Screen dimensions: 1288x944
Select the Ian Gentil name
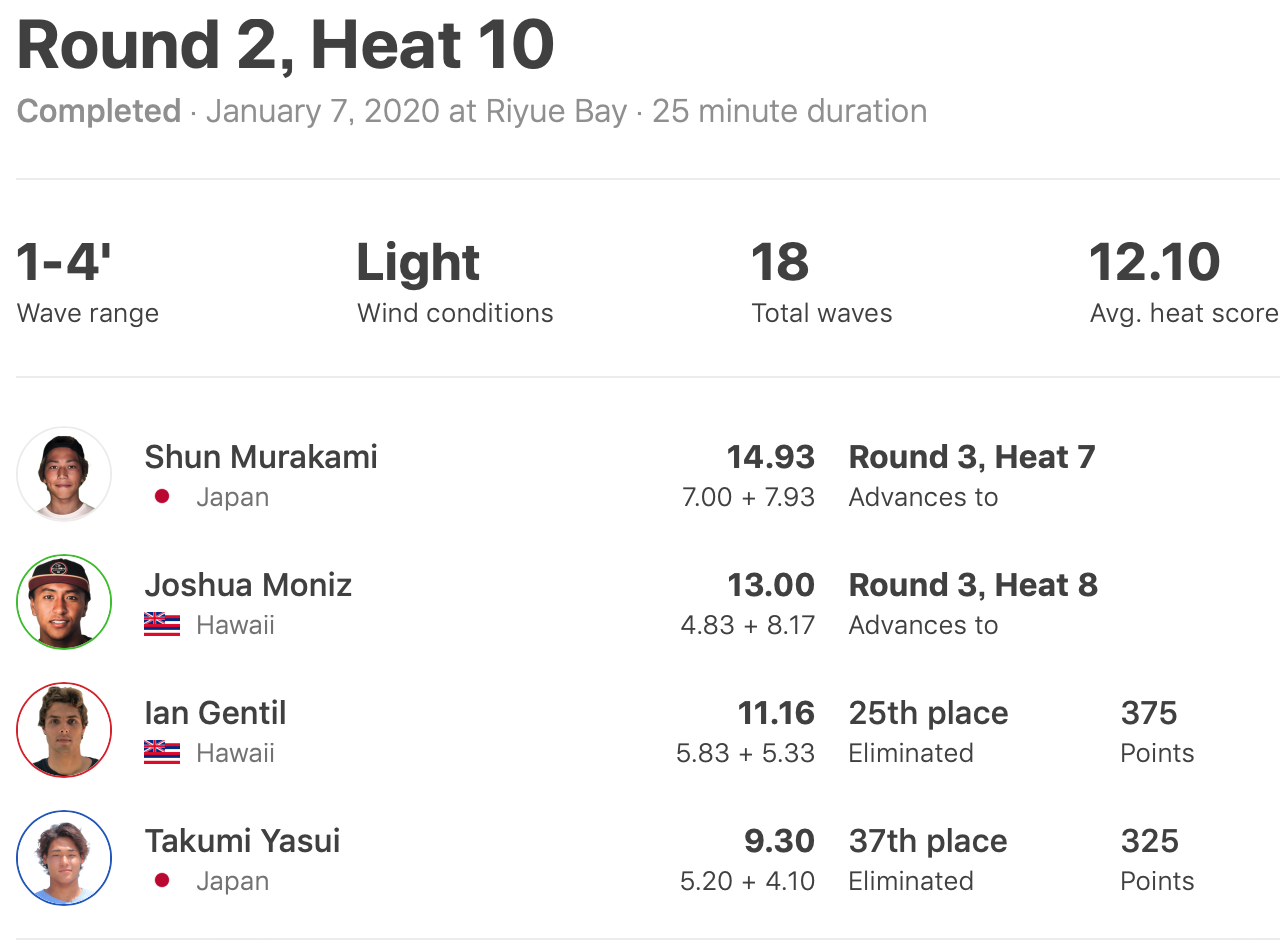pos(215,713)
